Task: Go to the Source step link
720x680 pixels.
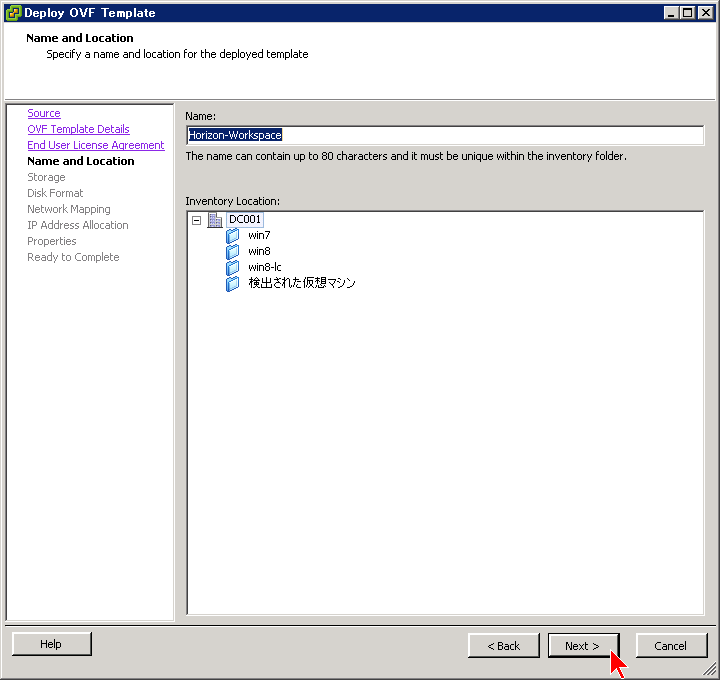Action: pyautogui.click(x=44, y=113)
